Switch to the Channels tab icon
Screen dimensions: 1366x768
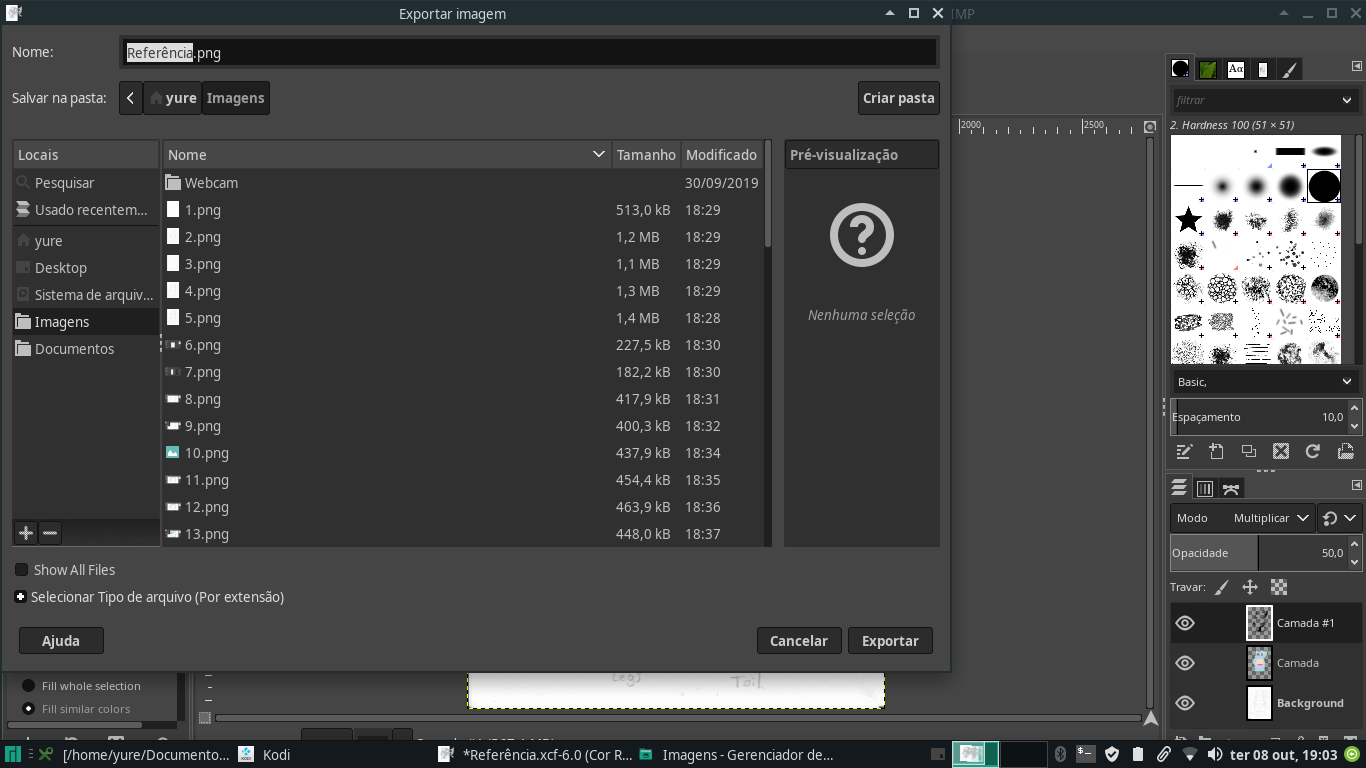point(1205,488)
